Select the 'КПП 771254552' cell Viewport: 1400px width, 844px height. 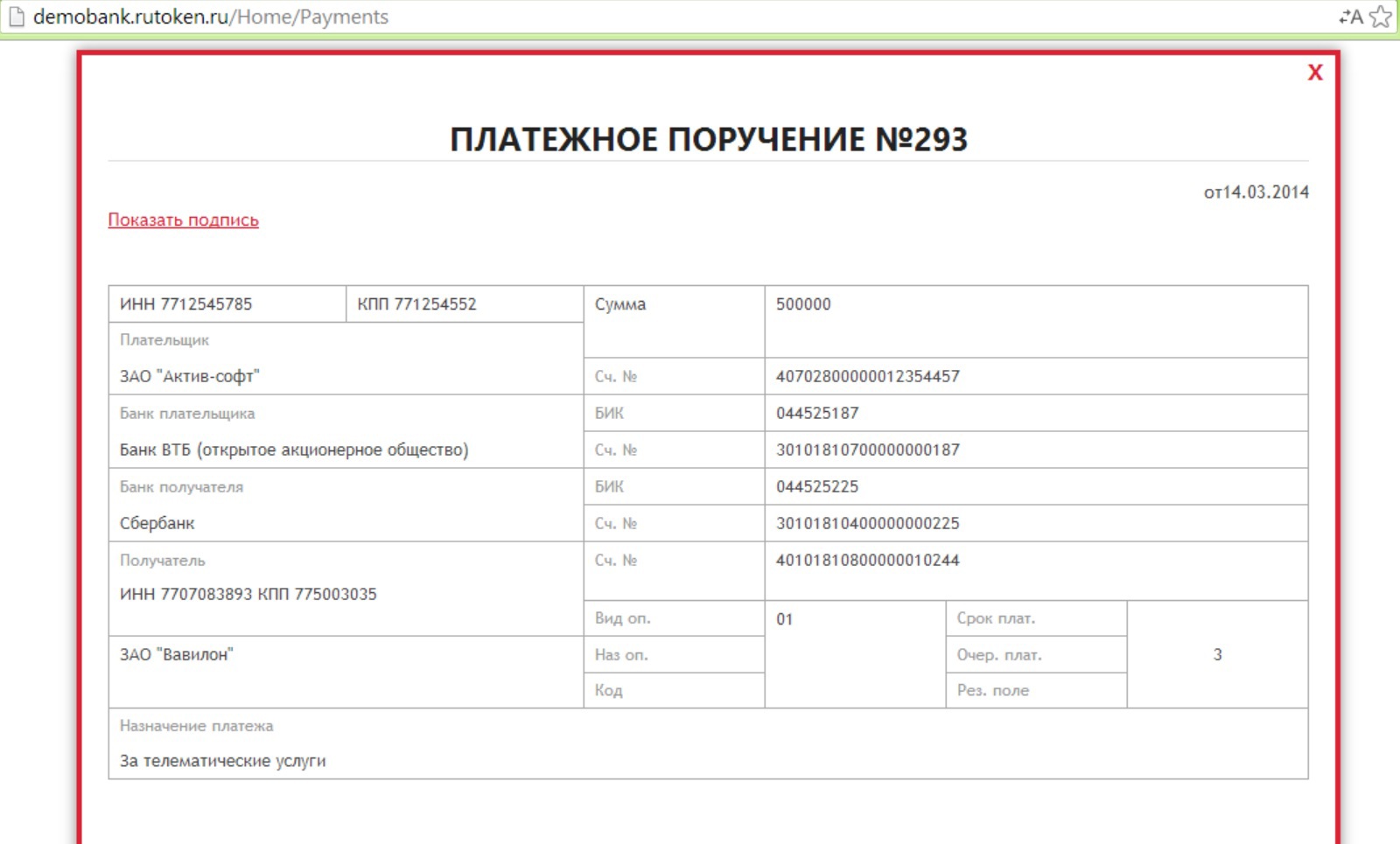point(465,303)
